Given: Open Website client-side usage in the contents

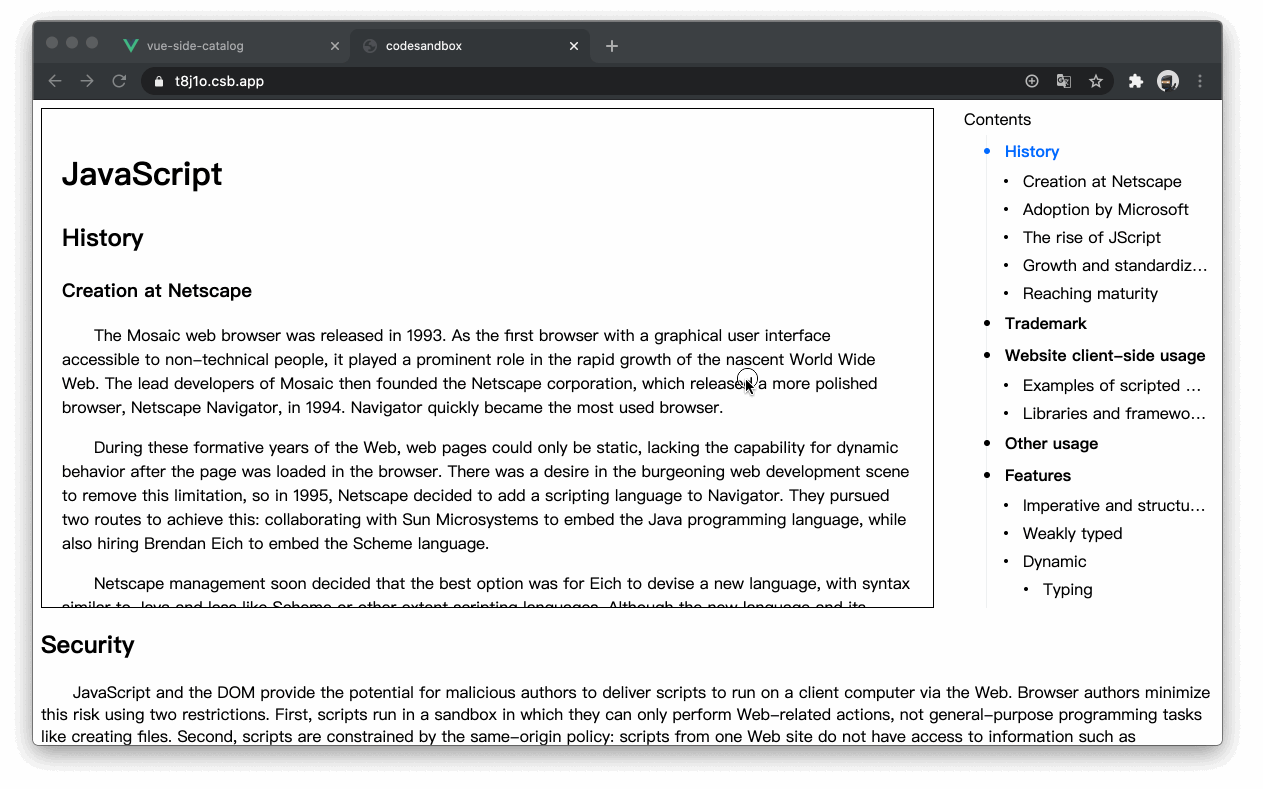Looking at the screenshot, I should 1105,355.
